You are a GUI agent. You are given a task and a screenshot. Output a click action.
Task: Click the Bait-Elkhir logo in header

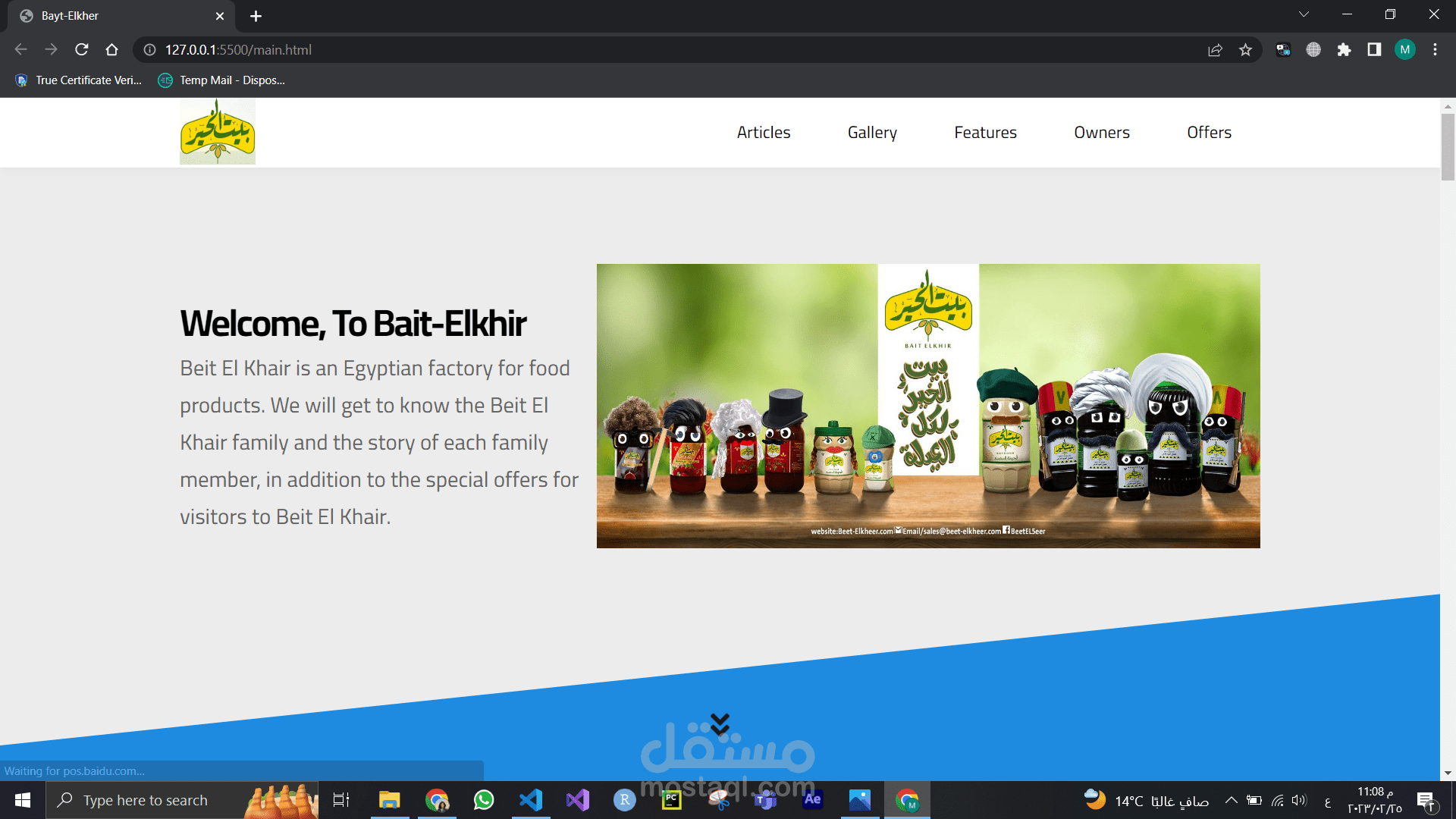click(218, 131)
